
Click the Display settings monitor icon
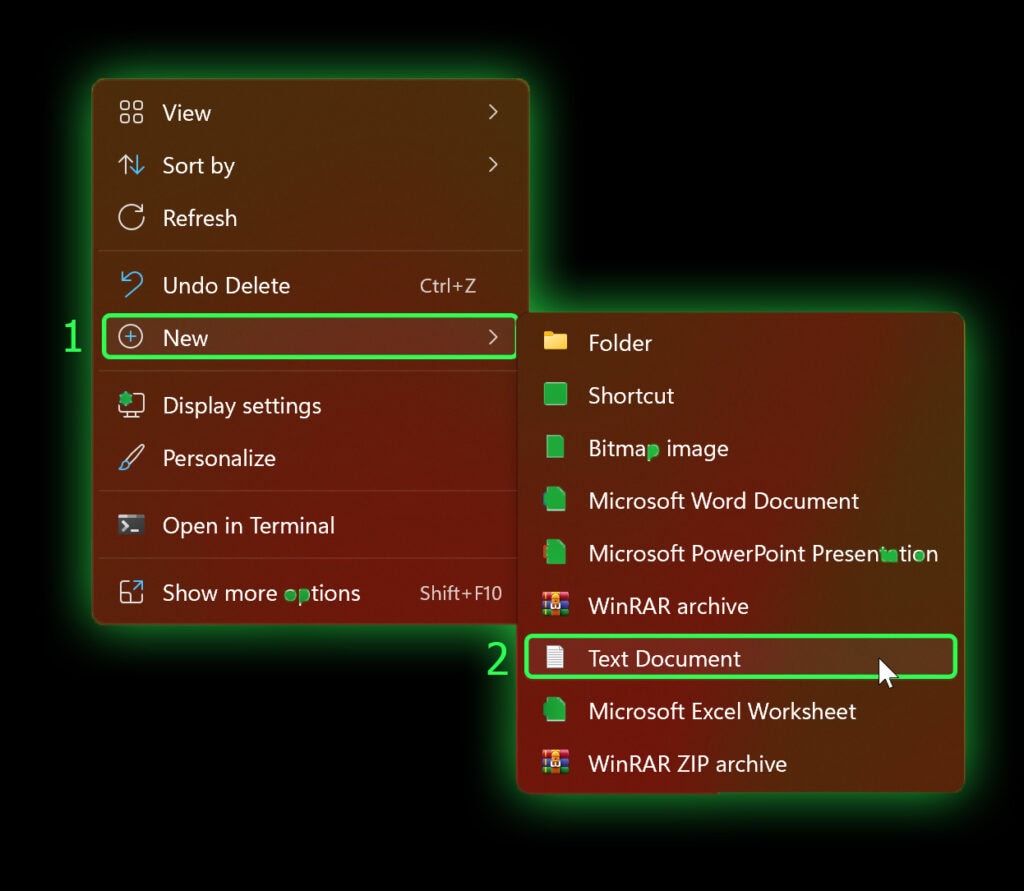(x=131, y=404)
